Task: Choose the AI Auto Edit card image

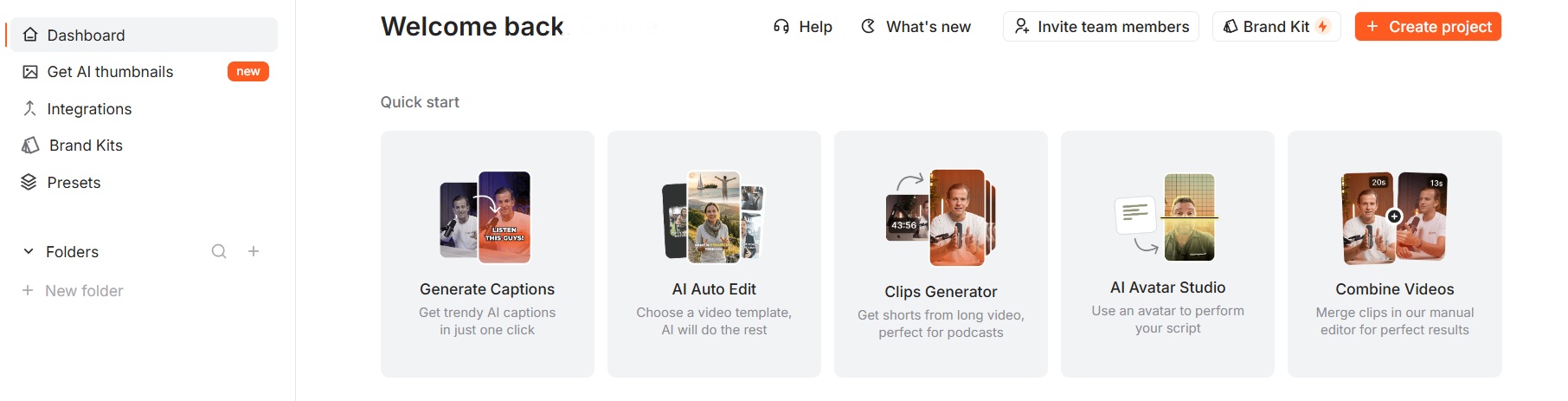Action: click(x=714, y=217)
